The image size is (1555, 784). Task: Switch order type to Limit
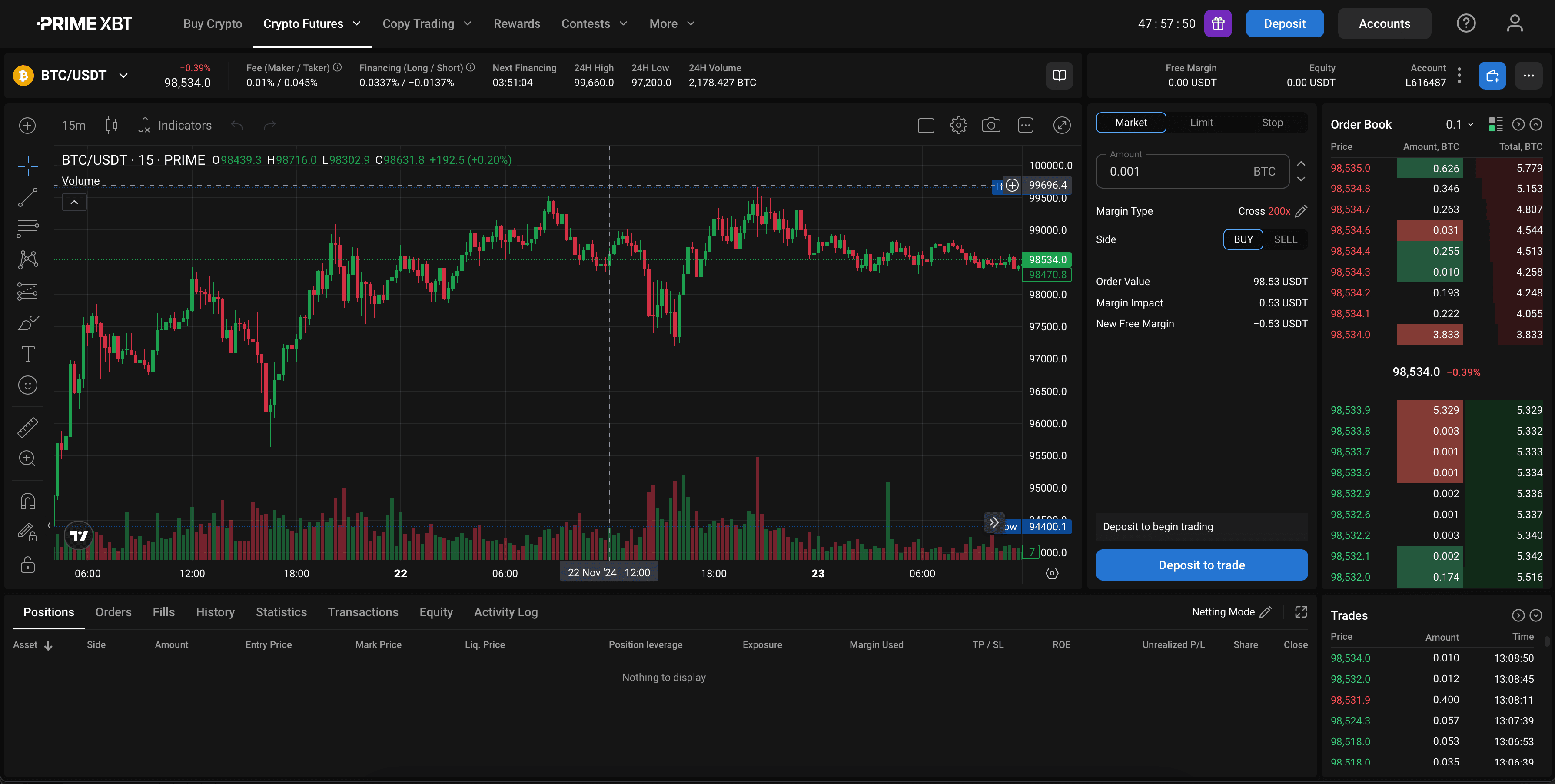click(x=1201, y=123)
